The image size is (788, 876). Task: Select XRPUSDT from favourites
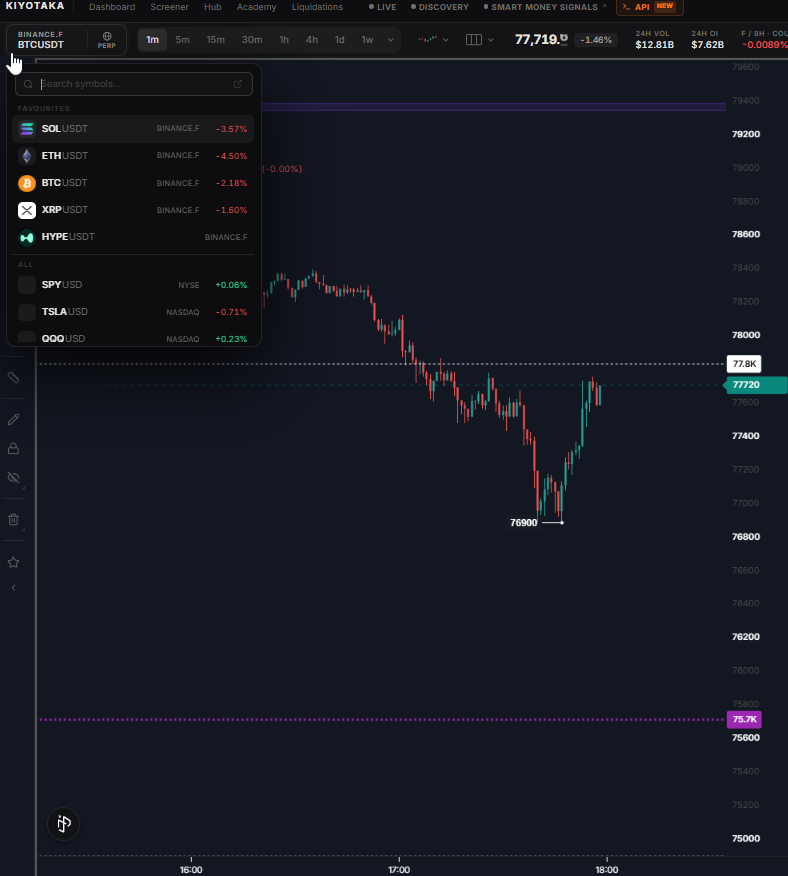tap(133, 210)
